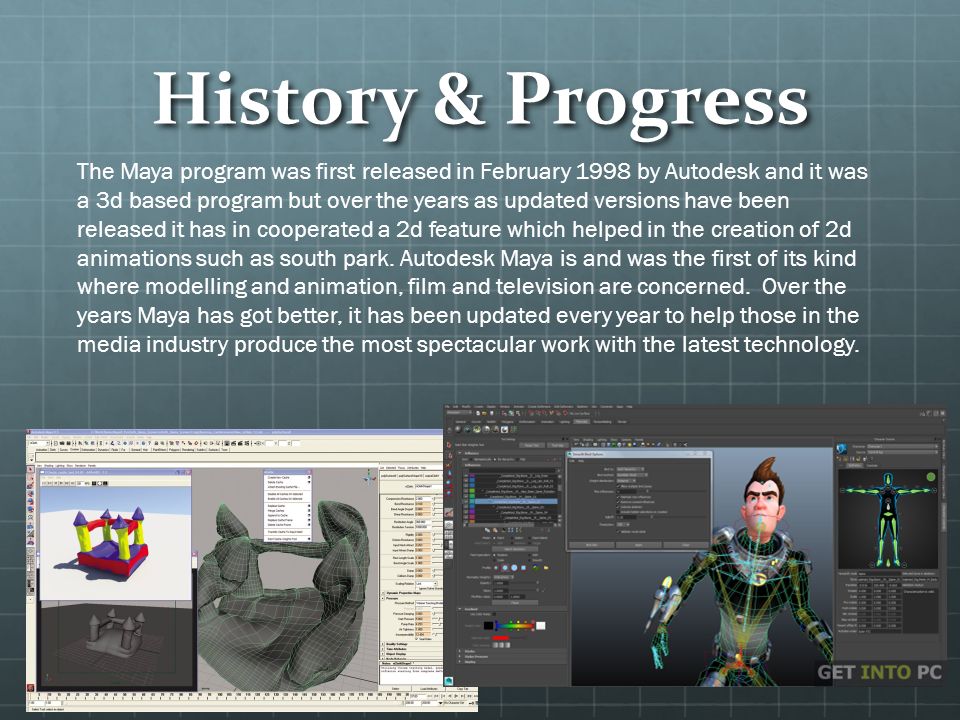
Task: Choose the folder browse icon in the Profile row
Action: pyautogui.click(x=546, y=568)
